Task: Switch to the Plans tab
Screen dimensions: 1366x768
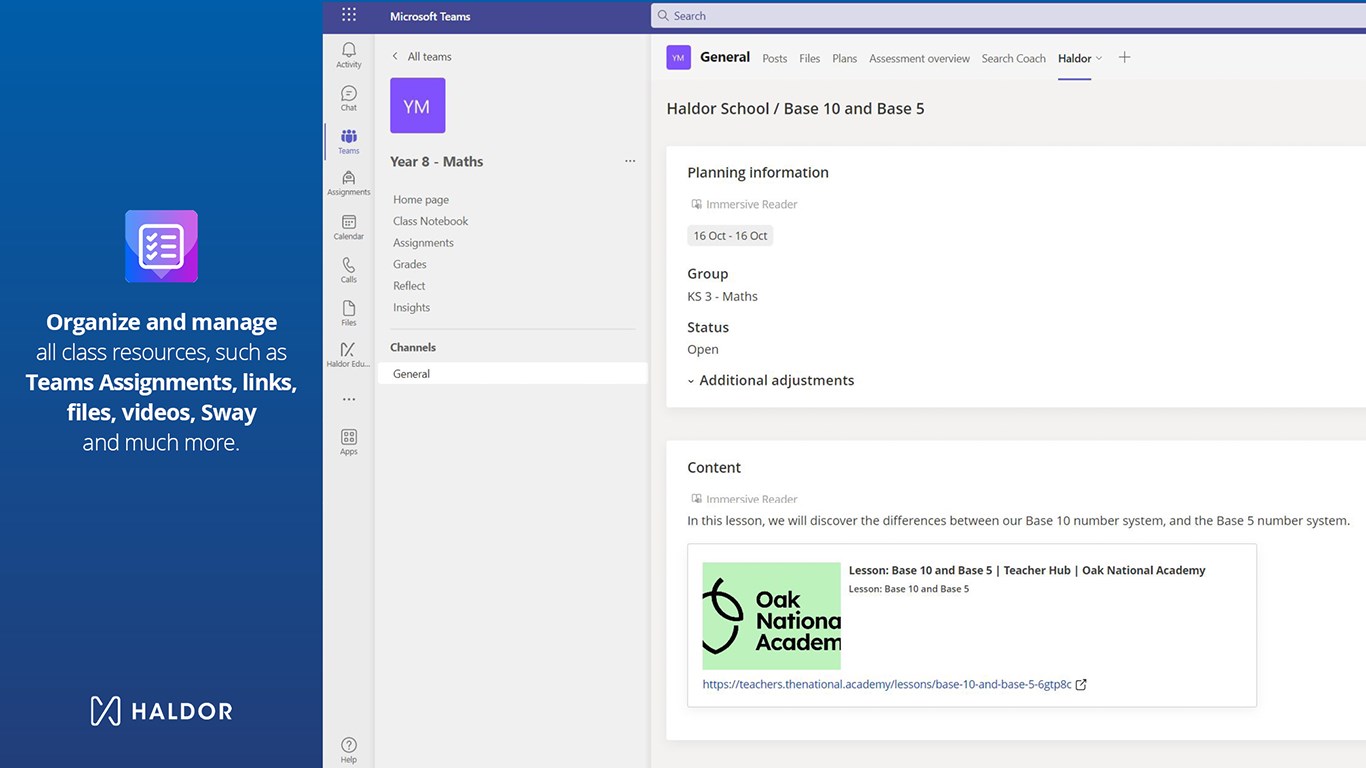Action: pyautogui.click(x=844, y=58)
